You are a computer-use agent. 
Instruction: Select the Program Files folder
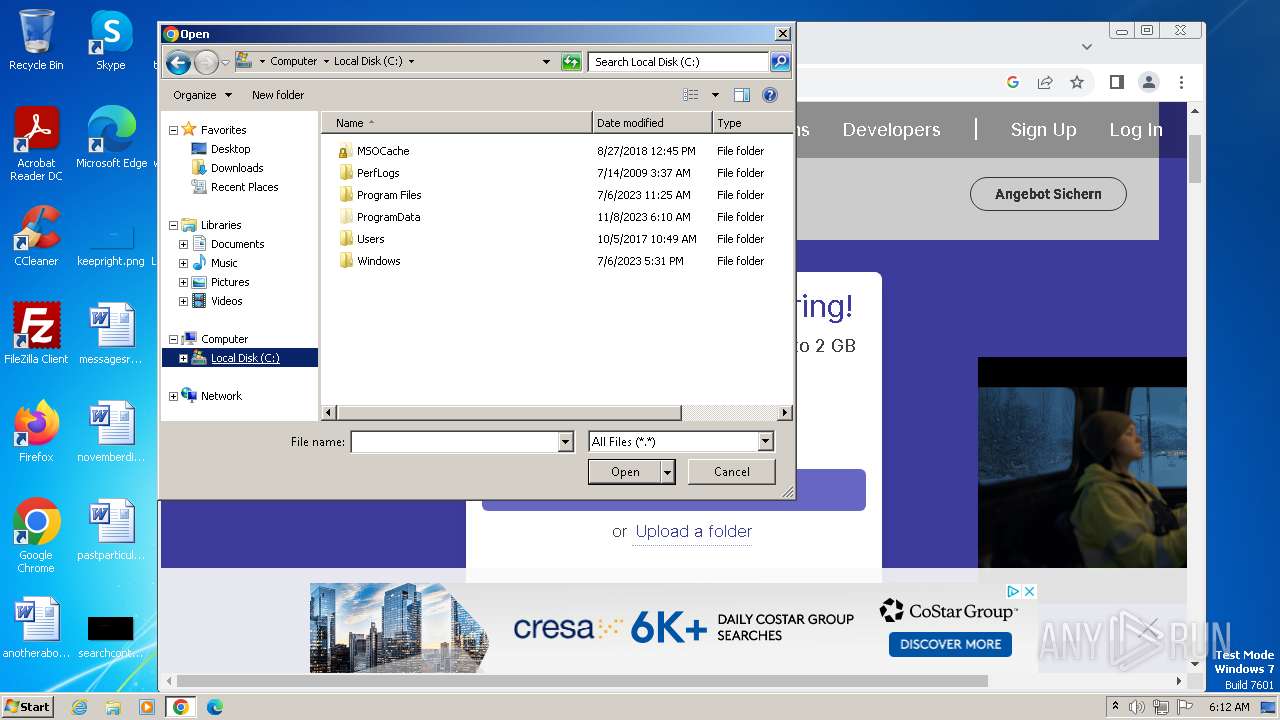pyautogui.click(x=389, y=195)
